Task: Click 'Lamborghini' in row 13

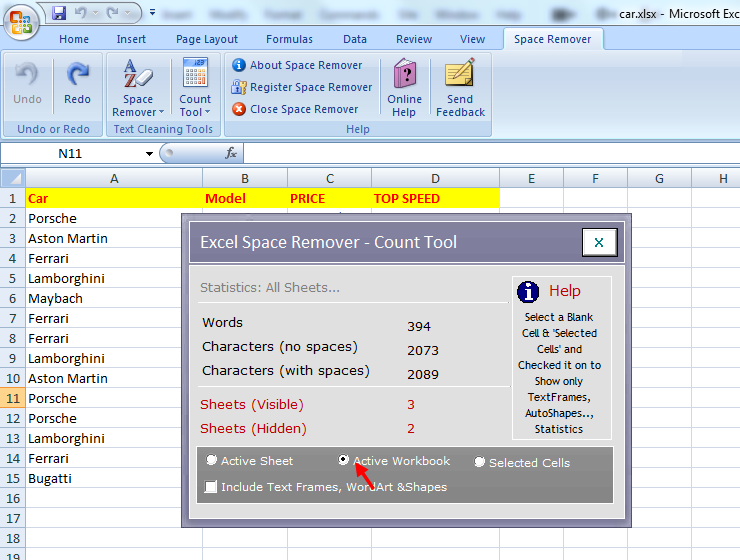Action: [104, 439]
